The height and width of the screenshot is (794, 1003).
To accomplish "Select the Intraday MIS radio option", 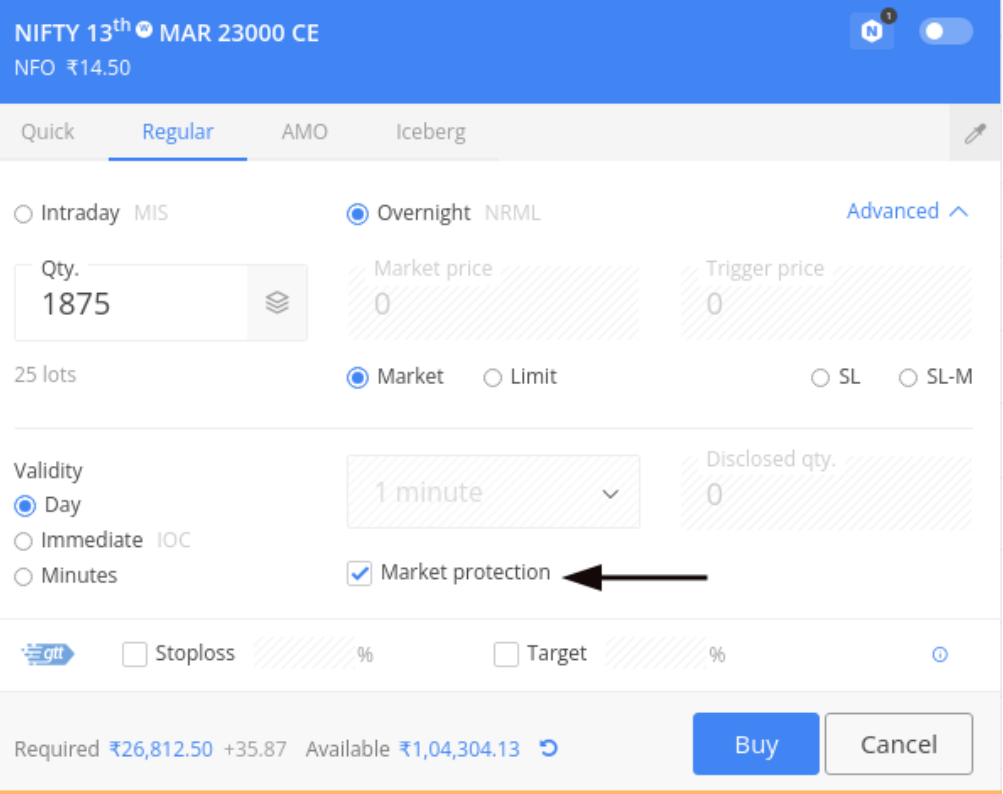I will 24,214.
